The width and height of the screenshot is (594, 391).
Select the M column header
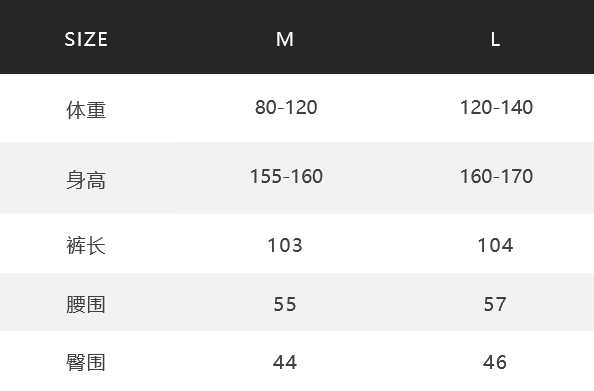285,39
